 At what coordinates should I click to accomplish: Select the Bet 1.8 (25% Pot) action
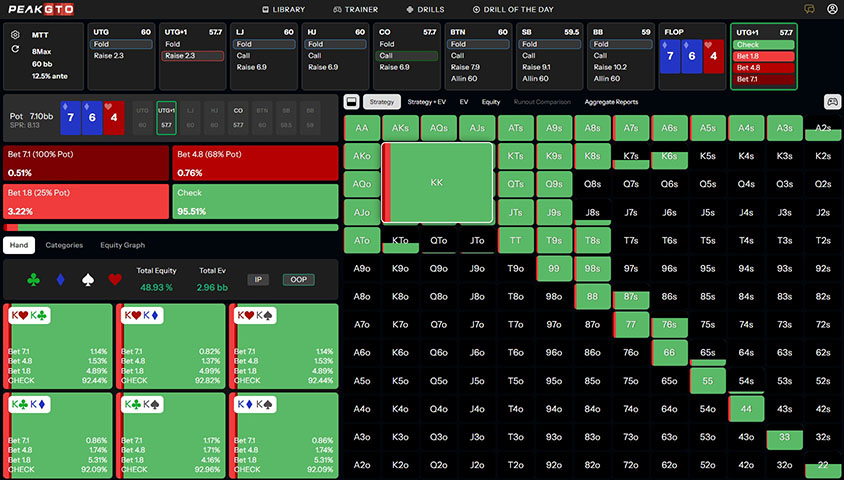[x=85, y=198]
